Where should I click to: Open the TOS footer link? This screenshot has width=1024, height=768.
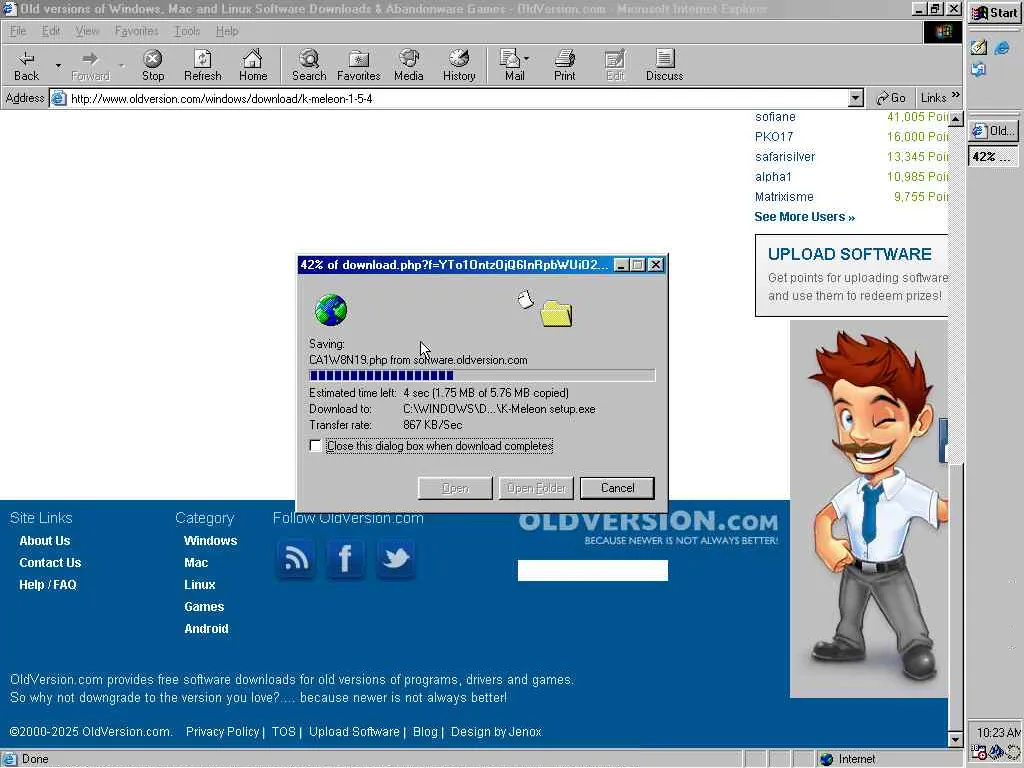[x=283, y=731]
